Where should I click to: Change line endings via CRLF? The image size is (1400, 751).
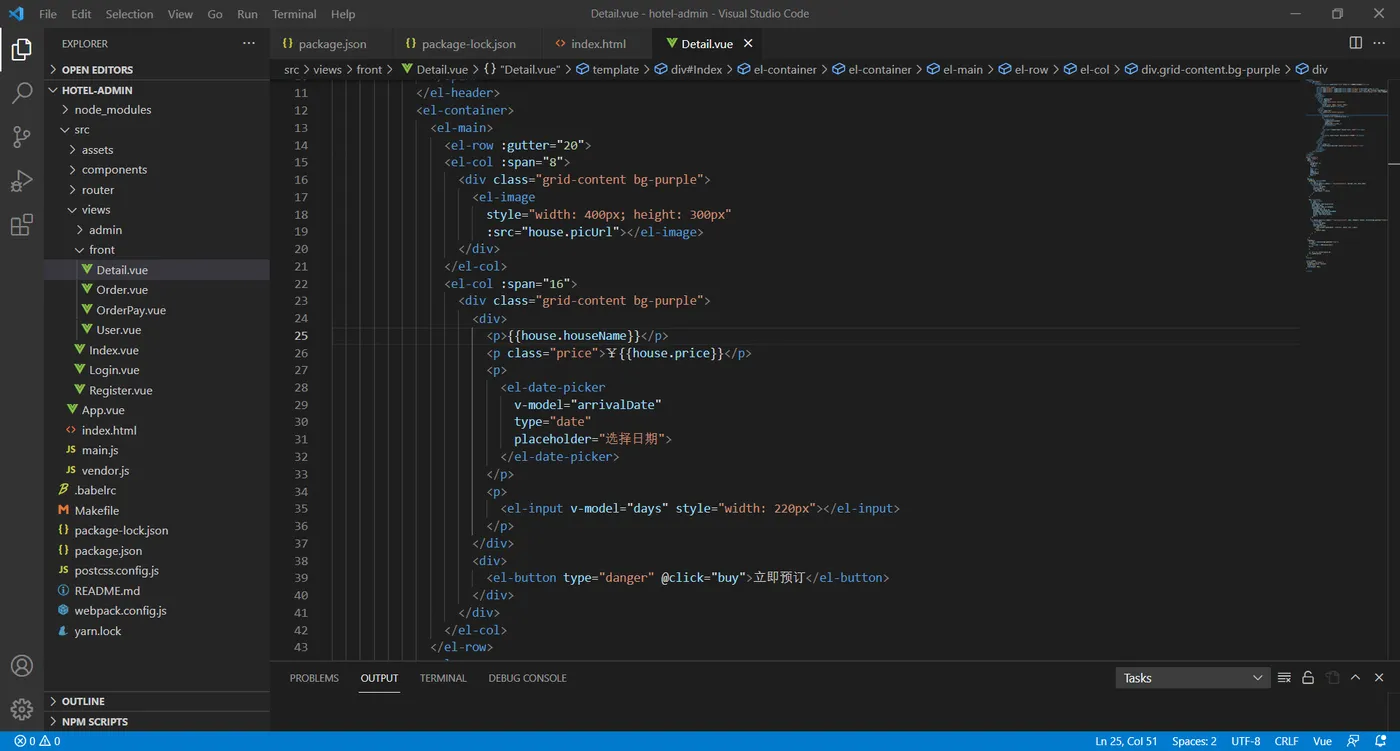[x=1286, y=741]
